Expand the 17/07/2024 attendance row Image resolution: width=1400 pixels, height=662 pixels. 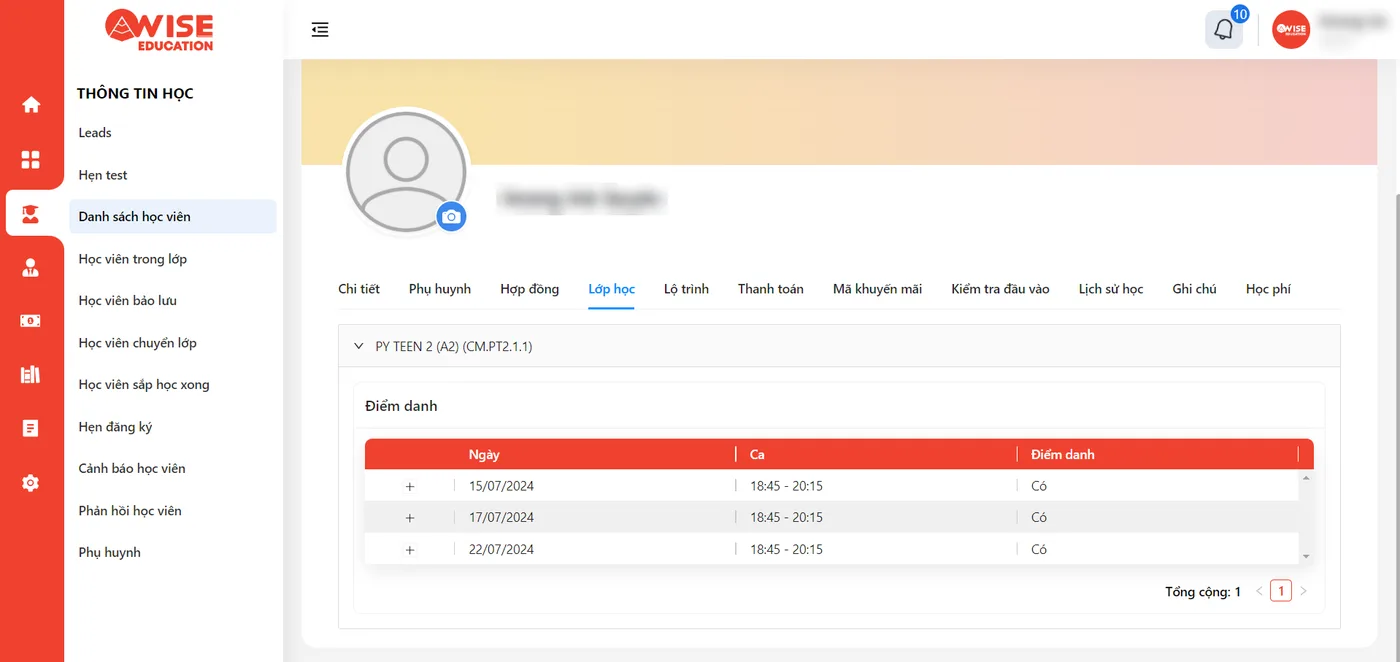[x=410, y=518]
